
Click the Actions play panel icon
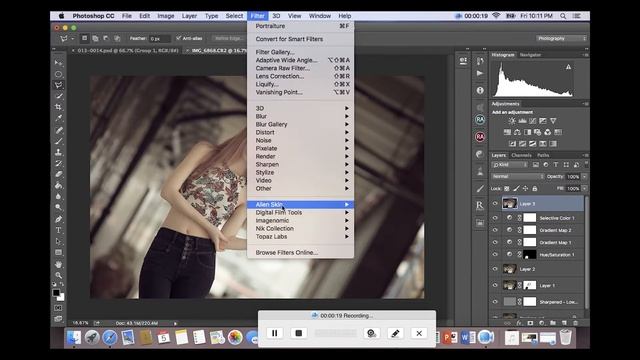[480, 73]
